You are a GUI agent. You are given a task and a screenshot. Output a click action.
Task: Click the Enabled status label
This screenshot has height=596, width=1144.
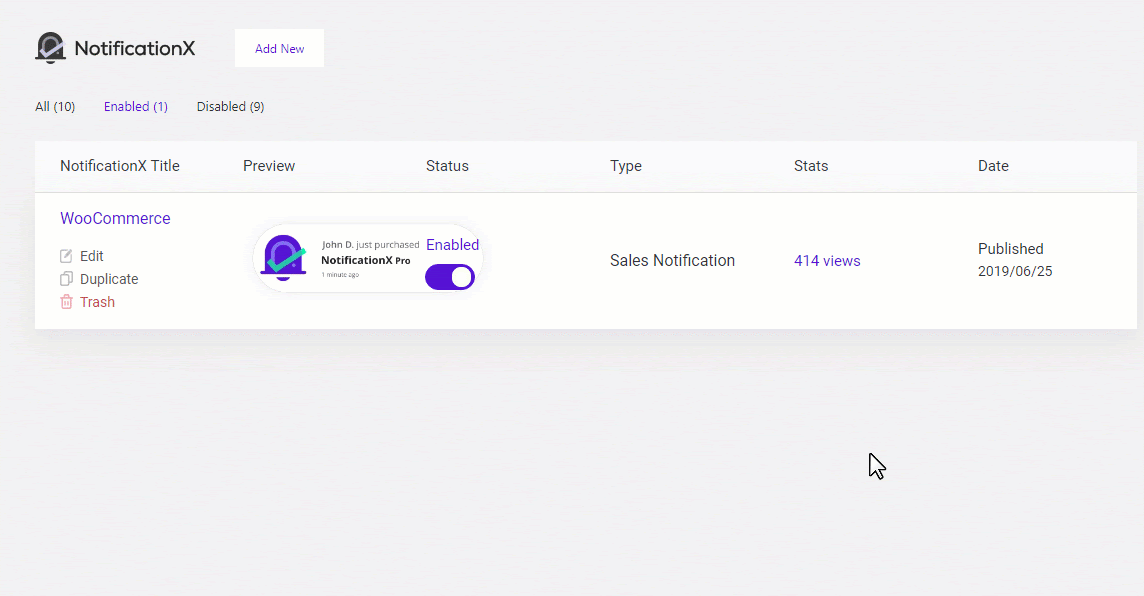coord(452,244)
